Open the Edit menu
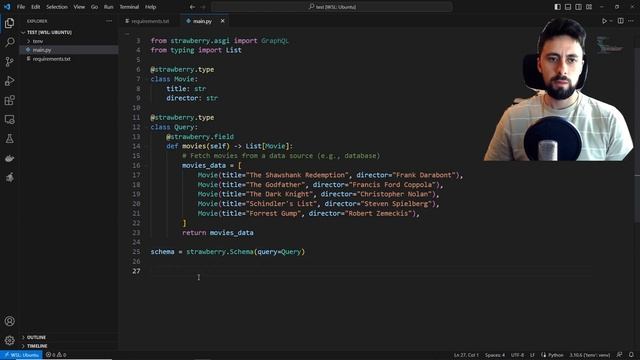This screenshot has height=360, width=640. [x=36, y=7]
